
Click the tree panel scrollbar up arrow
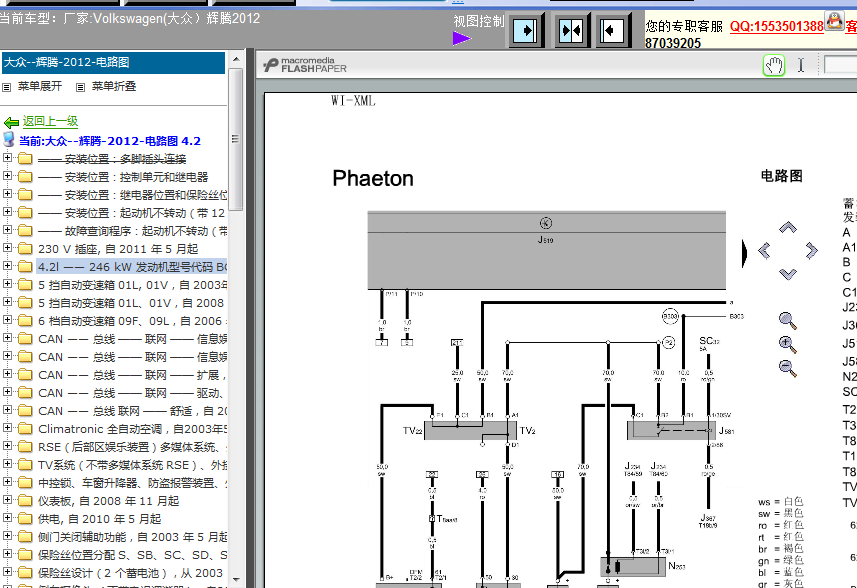pos(236,59)
